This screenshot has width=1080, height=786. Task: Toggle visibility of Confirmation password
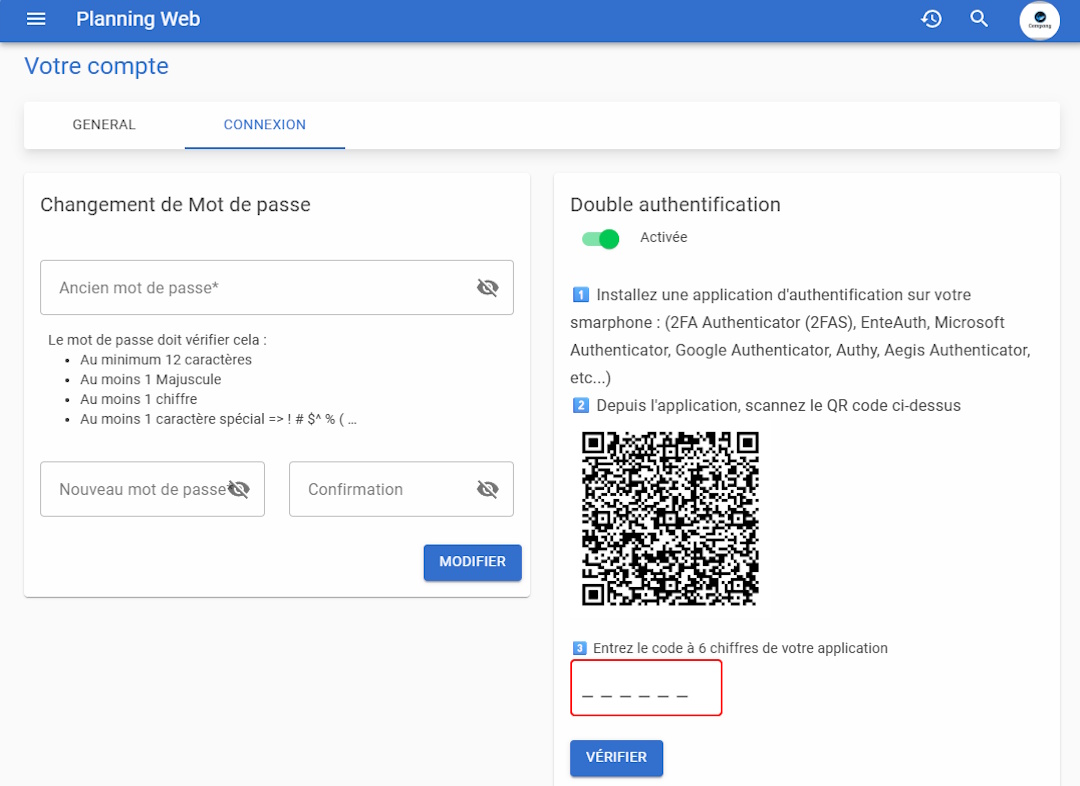(x=488, y=489)
